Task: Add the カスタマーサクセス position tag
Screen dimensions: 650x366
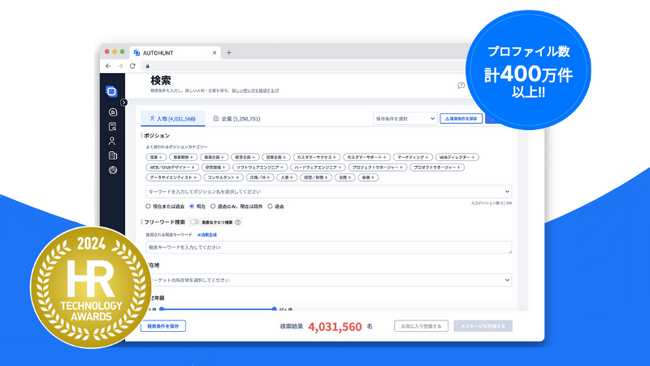Action: (x=317, y=157)
